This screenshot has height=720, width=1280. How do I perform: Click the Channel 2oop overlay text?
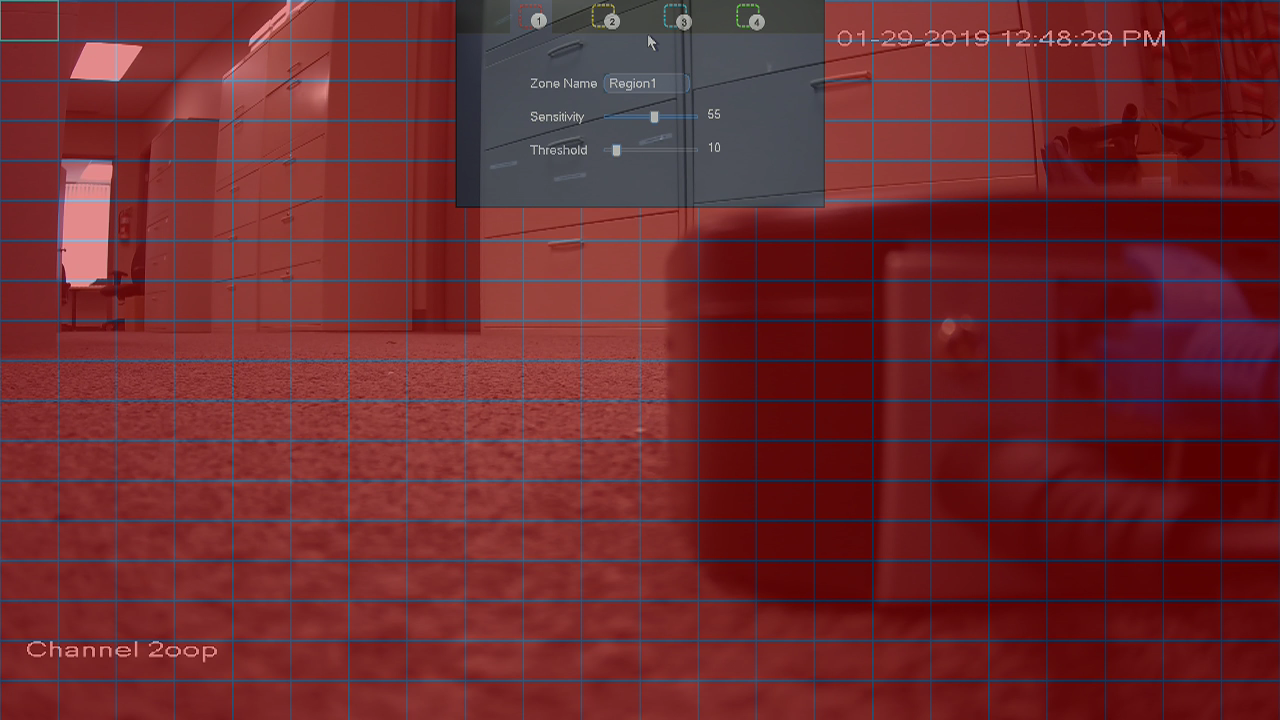[122, 650]
